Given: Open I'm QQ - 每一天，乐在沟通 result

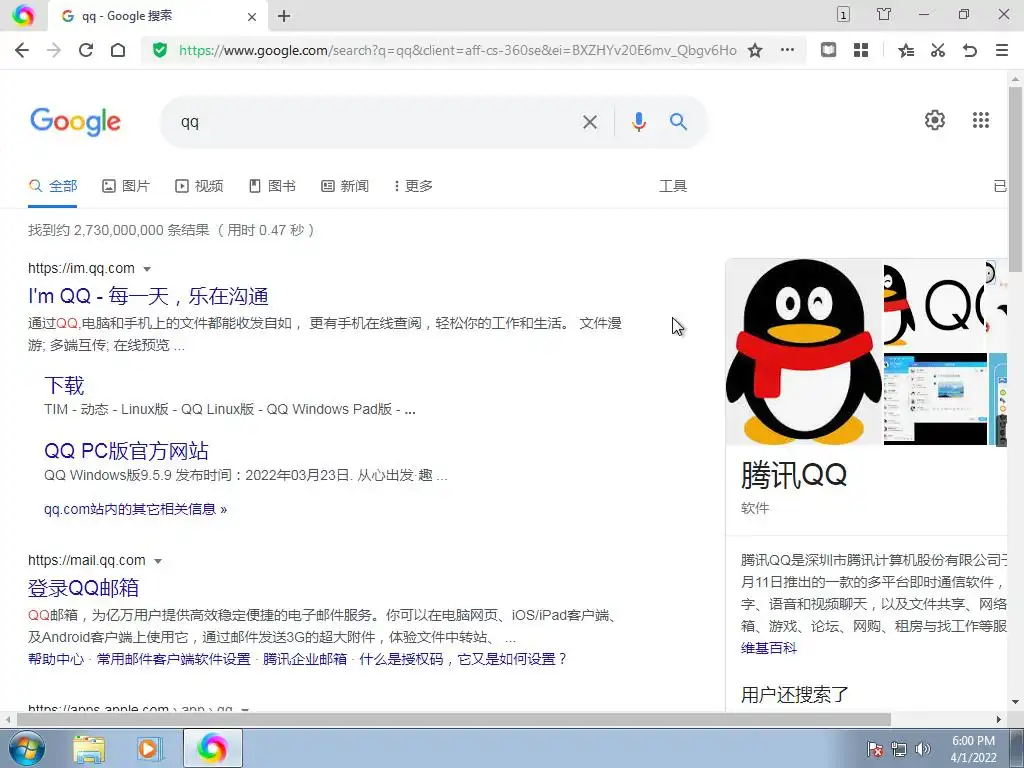Looking at the screenshot, I should click(x=148, y=296).
